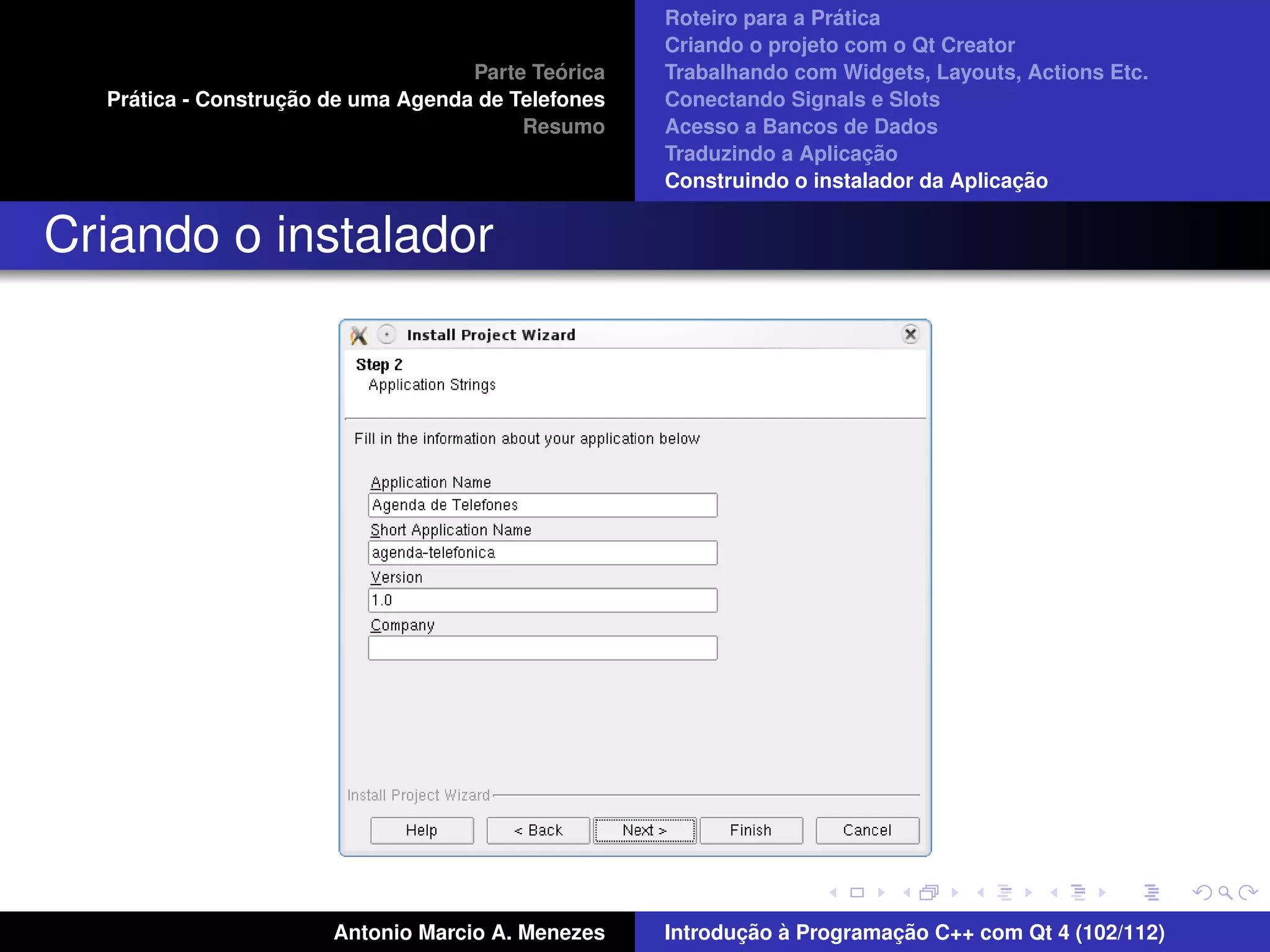Go to Trabalhando com Widgets, Layouts, Actions
The width and height of the screenshot is (1270, 952).
tap(907, 73)
